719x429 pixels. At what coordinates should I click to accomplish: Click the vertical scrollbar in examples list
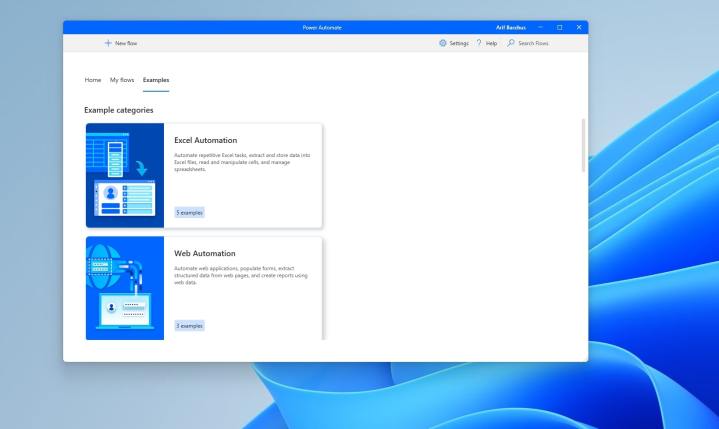(x=583, y=145)
